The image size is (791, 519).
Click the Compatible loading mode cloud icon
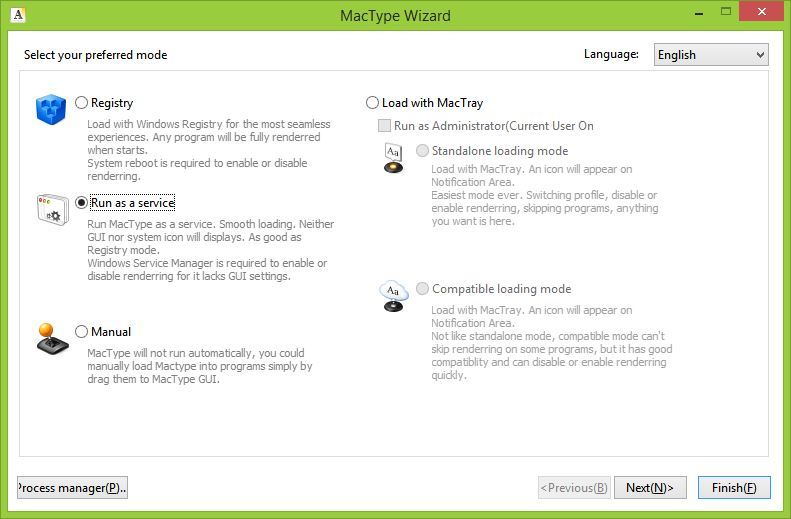[x=393, y=296]
